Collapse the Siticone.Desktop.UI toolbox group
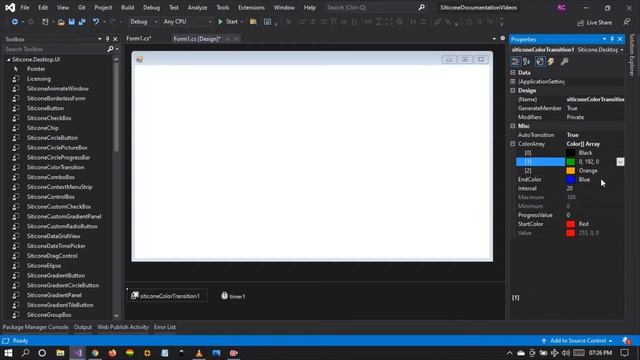This screenshot has height=360, width=640. pyautogui.click(x=9, y=60)
